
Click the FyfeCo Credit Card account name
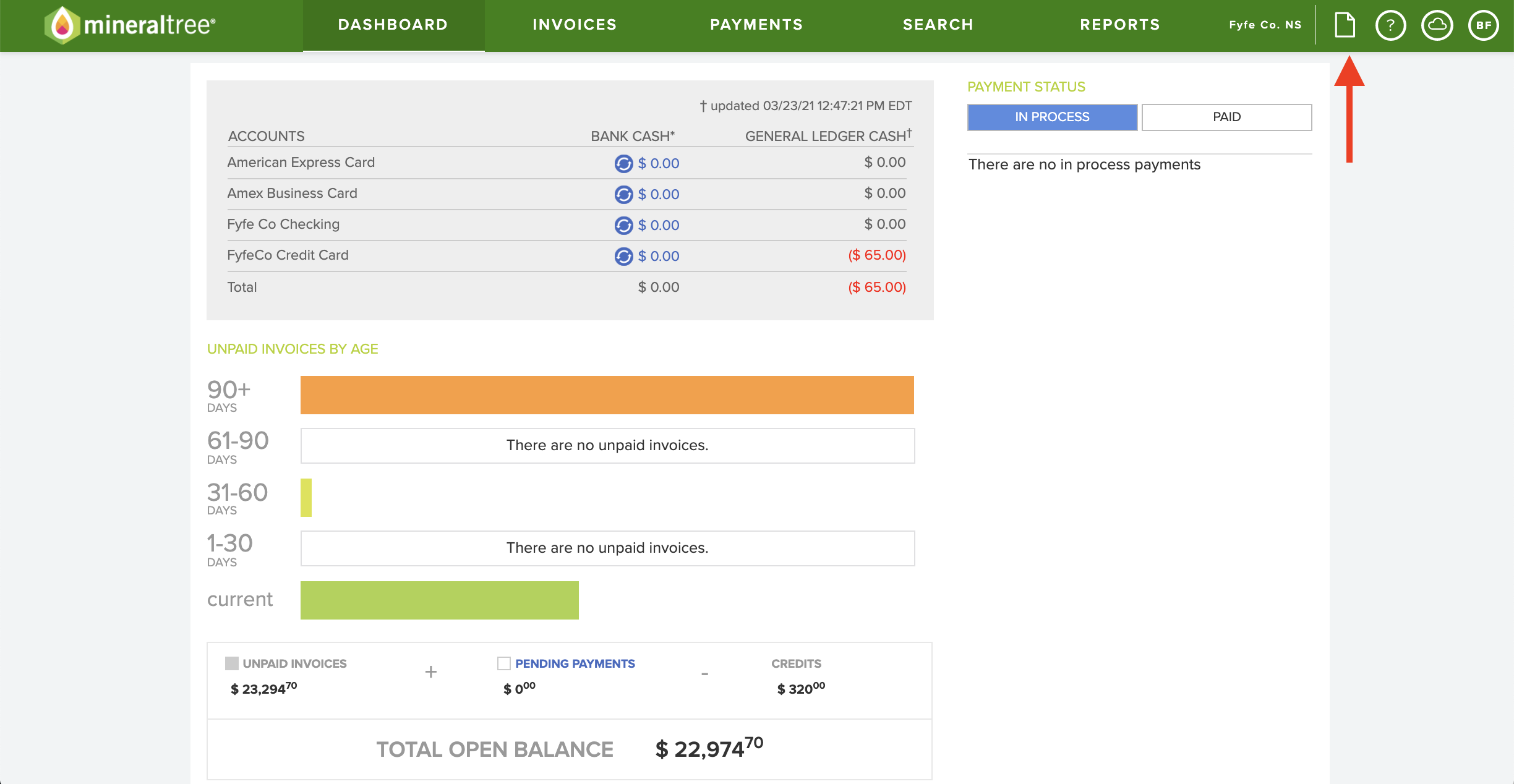pyautogui.click(x=288, y=255)
